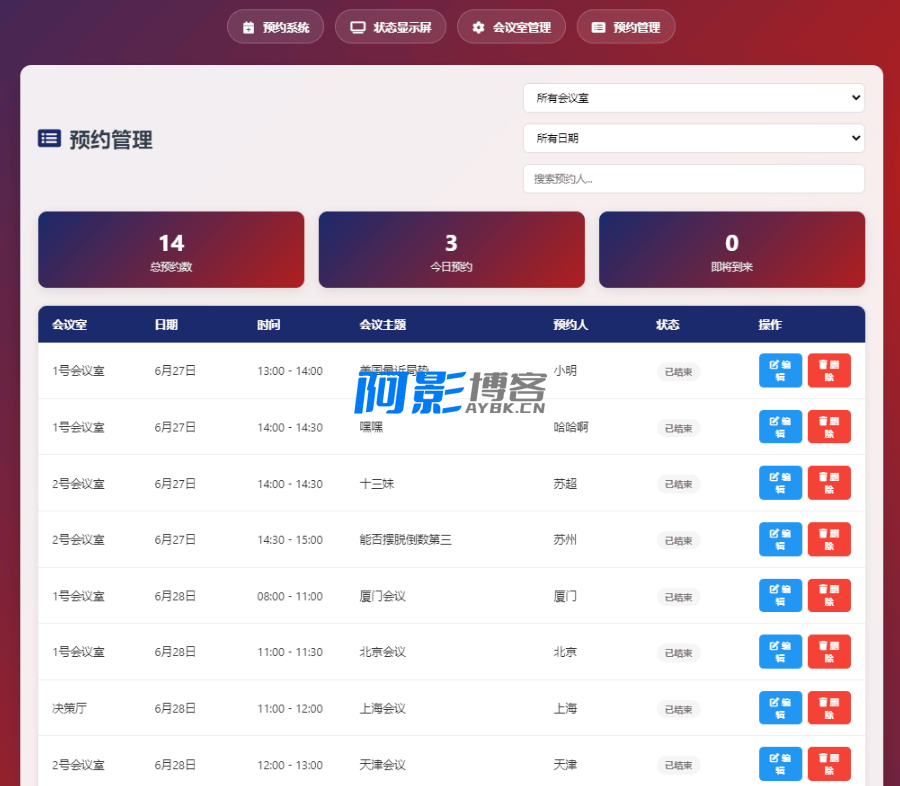This screenshot has width=900, height=786.
Task: Click the list icon beside 预约管理 tab
Action: pos(598,28)
